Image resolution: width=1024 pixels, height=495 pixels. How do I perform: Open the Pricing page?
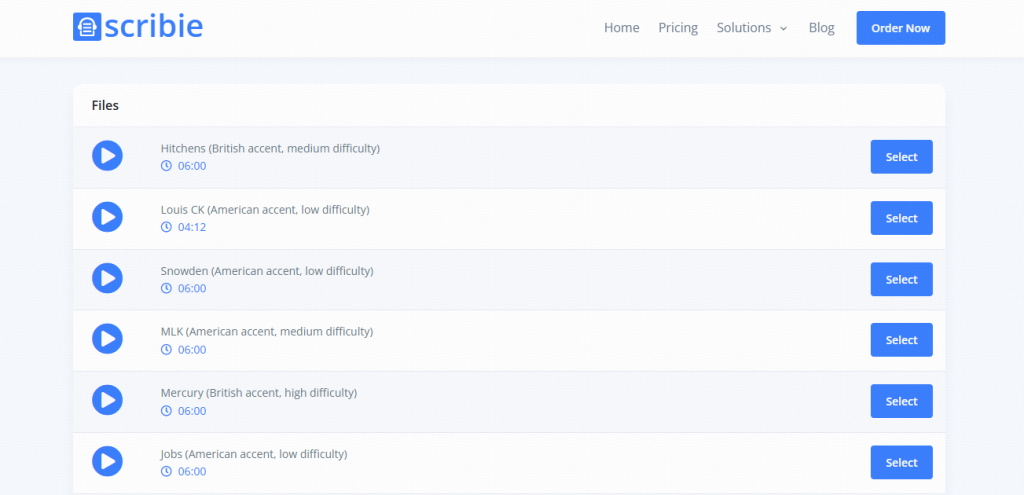click(678, 28)
